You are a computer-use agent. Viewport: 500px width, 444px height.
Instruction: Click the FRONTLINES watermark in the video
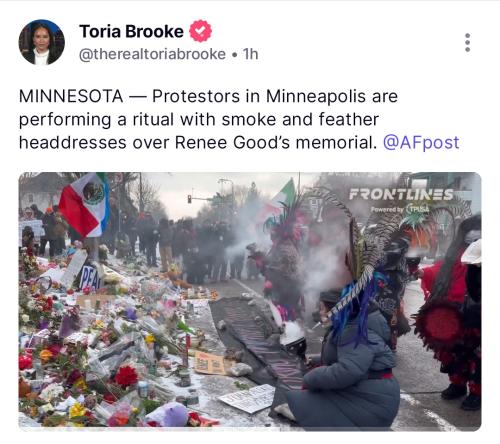[401, 195]
